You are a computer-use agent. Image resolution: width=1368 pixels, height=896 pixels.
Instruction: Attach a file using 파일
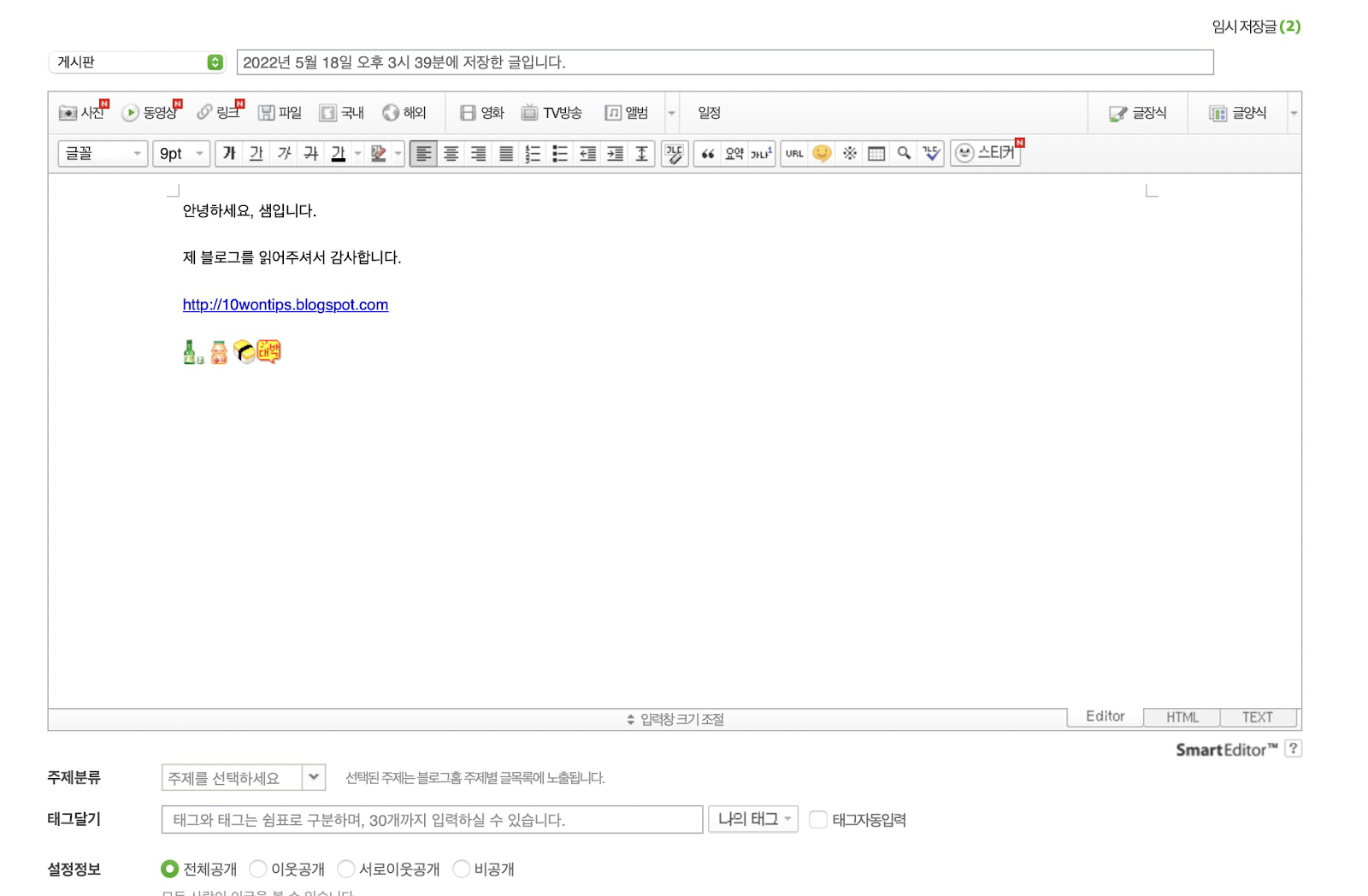[x=280, y=113]
